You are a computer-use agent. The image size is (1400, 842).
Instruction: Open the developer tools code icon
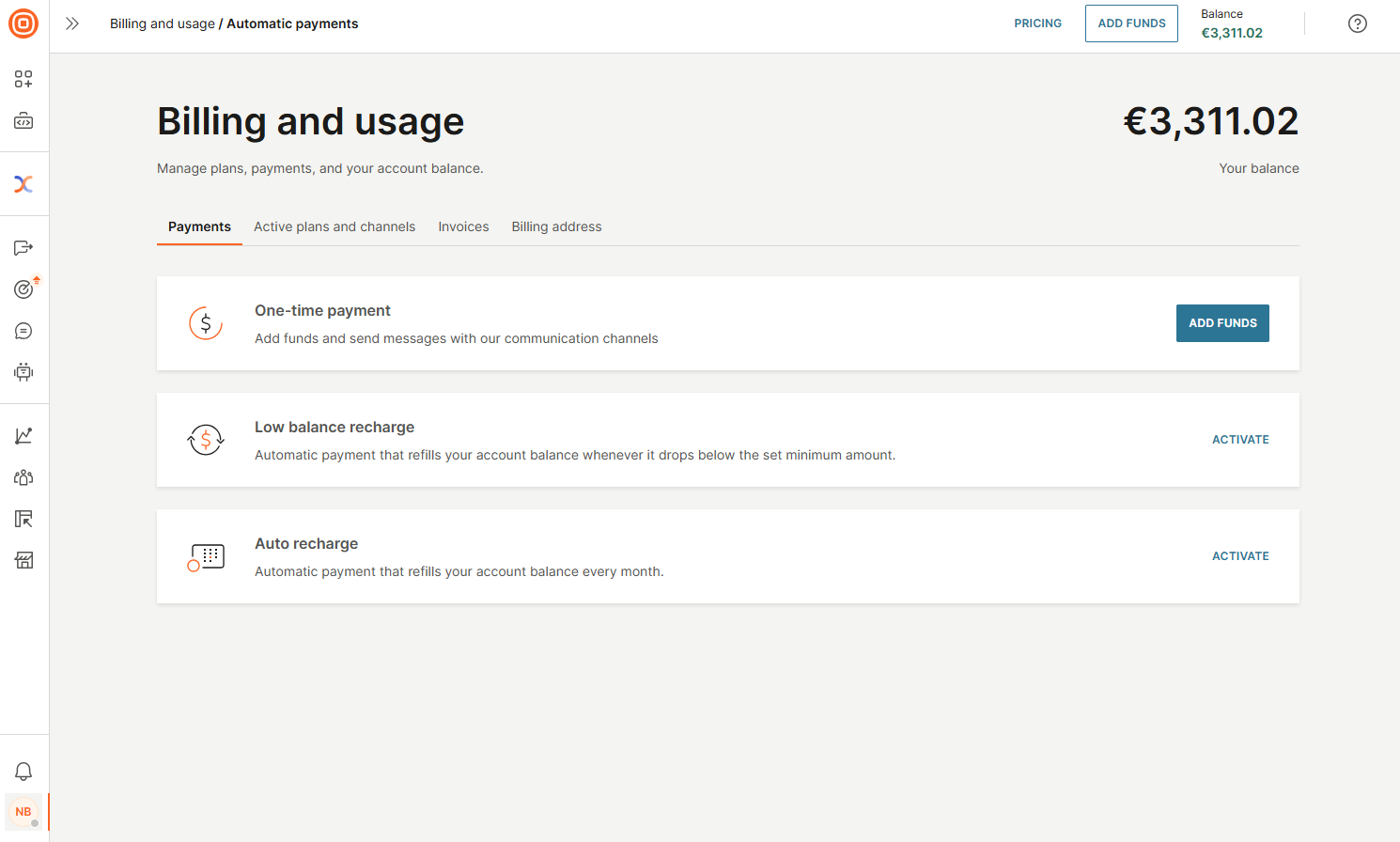(x=23, y=121)
